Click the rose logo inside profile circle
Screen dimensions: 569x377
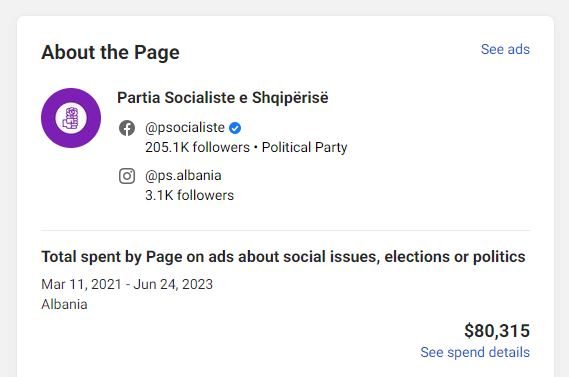point(71,118)
